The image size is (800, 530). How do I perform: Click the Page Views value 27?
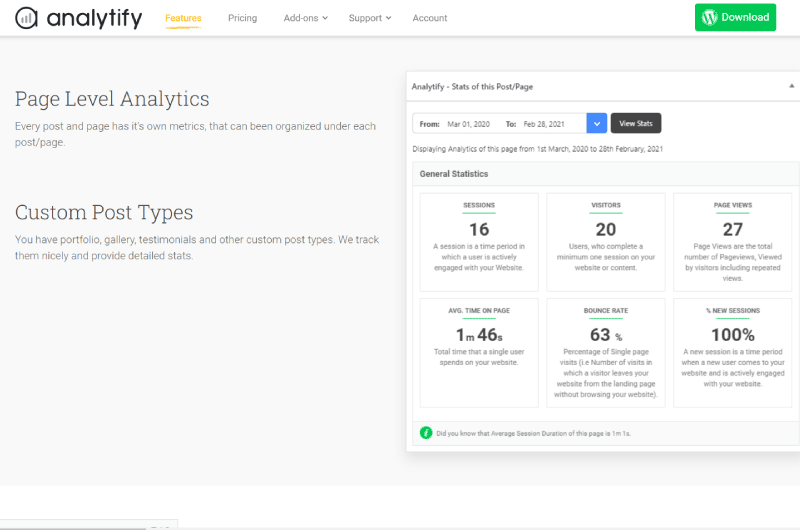click(733, 230)
